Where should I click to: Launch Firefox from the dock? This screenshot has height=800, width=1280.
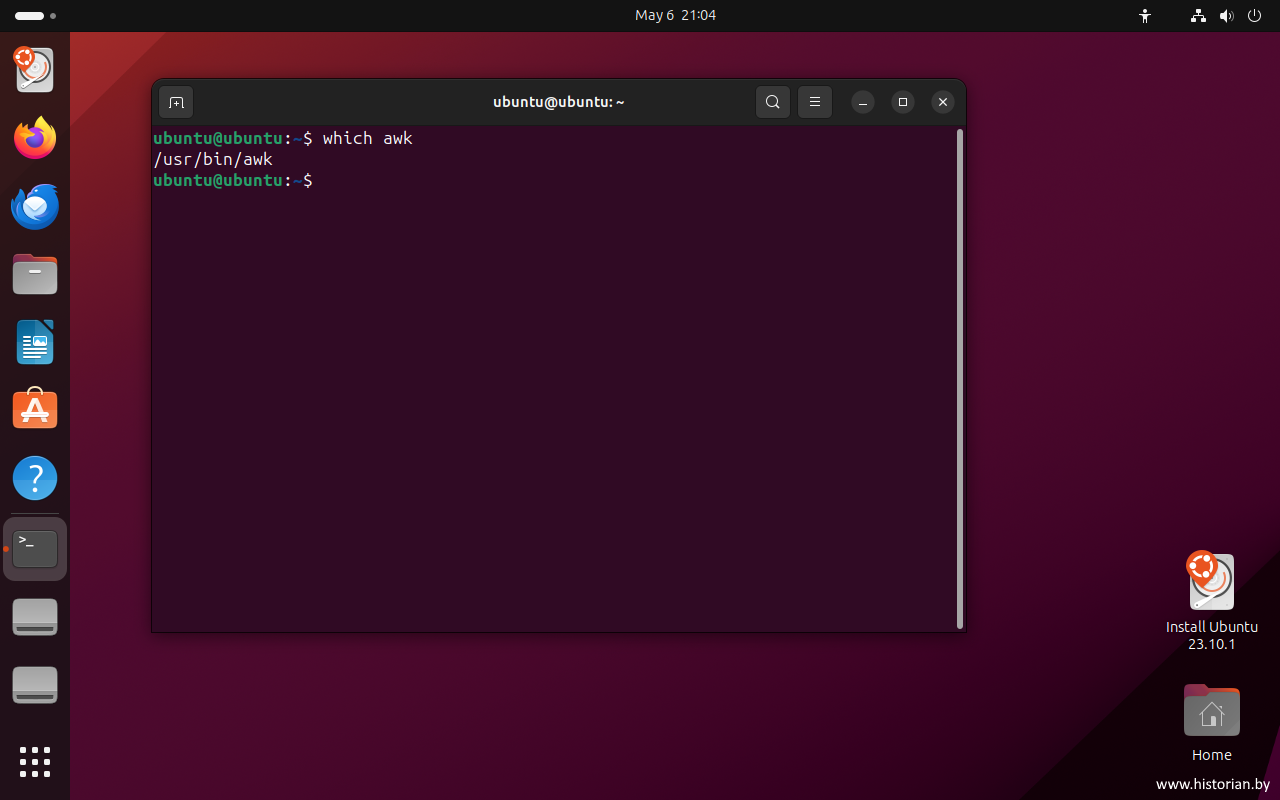tap(35, 138)
